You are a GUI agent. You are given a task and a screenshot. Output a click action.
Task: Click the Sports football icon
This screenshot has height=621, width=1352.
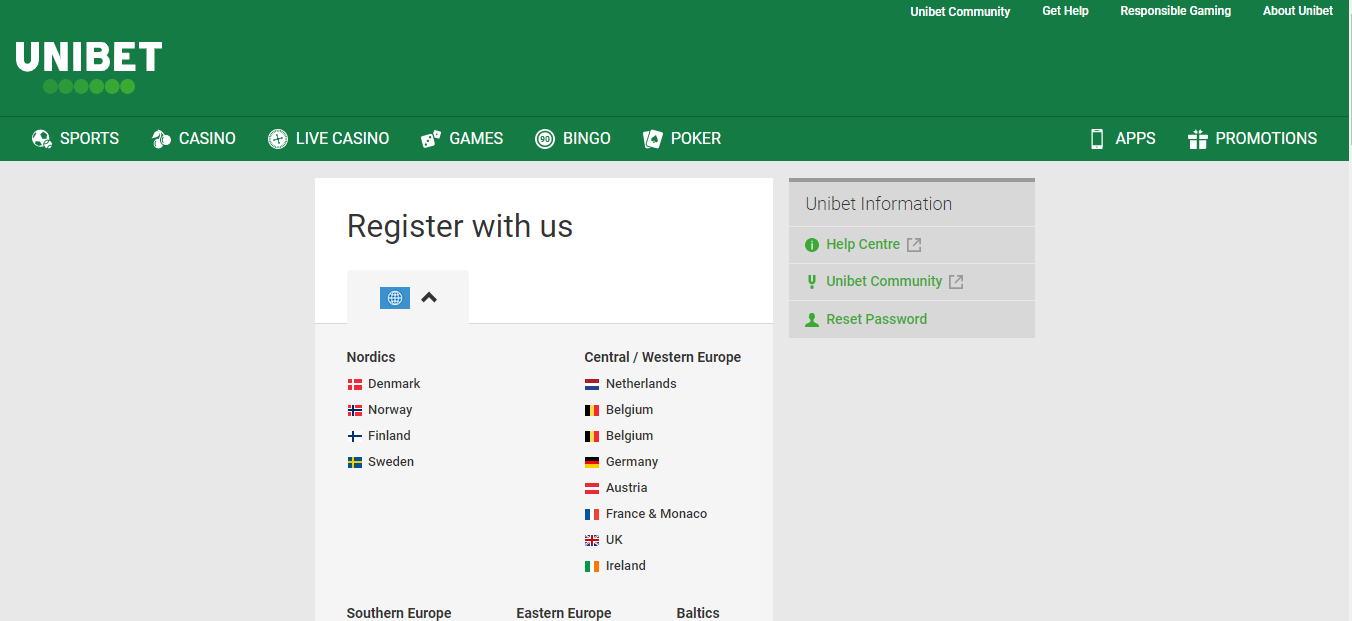point(41,139)
